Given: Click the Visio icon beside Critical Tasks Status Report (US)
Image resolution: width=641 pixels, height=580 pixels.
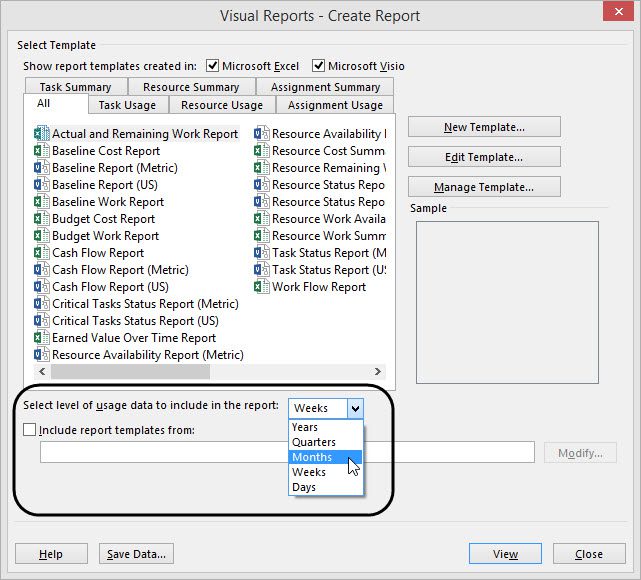Looking at the screenshot, I should tap(42, 321).
